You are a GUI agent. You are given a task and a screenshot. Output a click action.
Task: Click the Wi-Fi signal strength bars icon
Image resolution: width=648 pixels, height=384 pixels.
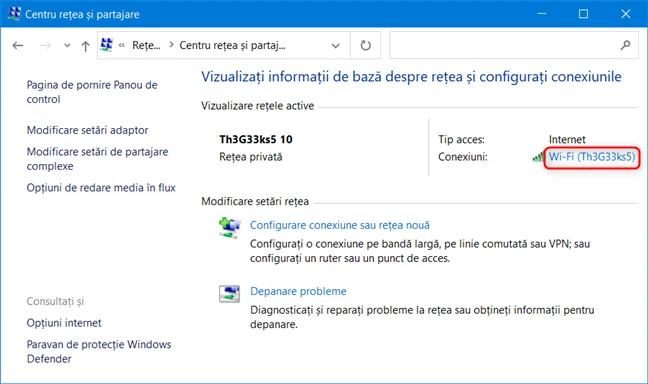pyautogui.click(x=538, y=157)
